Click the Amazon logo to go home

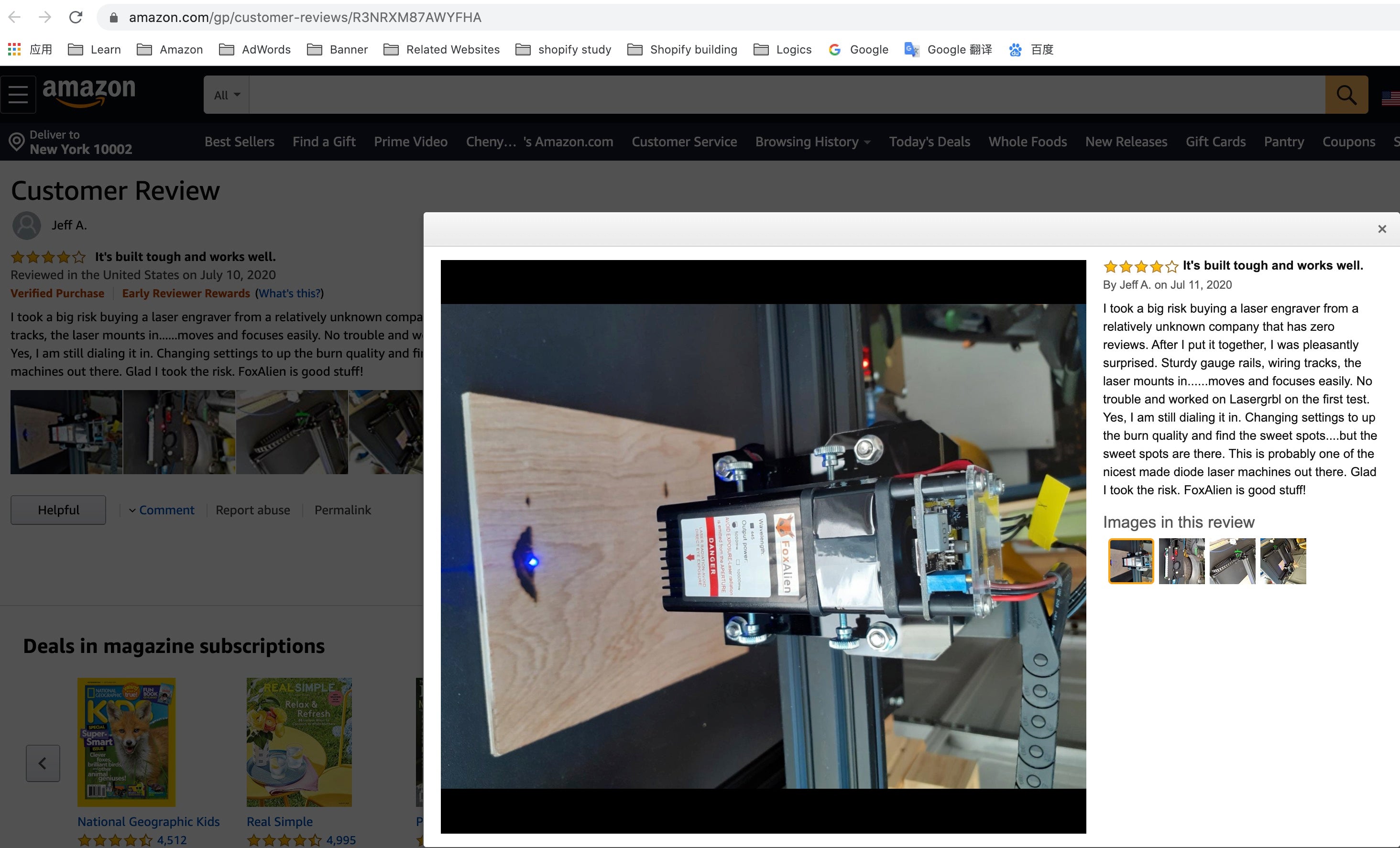tap(88, 91)
